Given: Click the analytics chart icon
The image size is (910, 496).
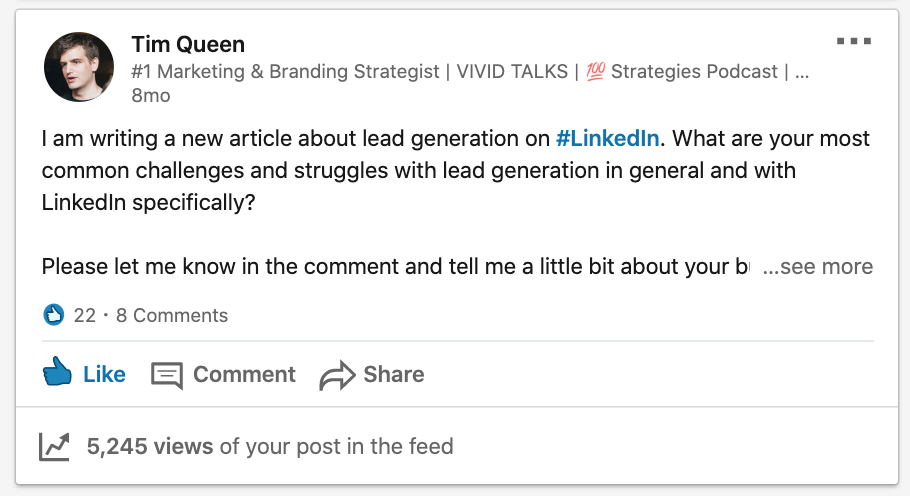Looking at the screenshot, I should [54, 446].
